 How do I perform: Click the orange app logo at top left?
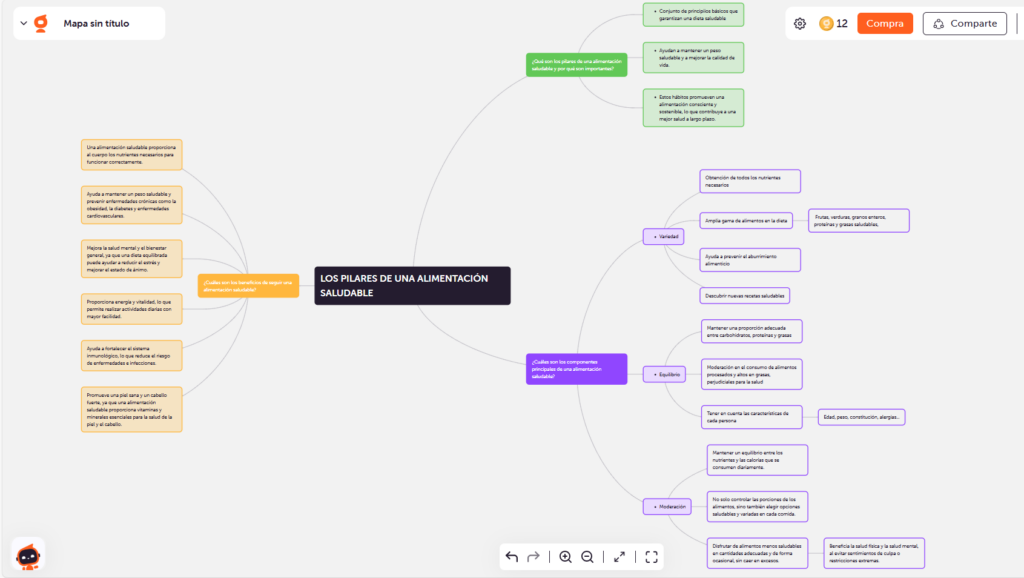tap(41, 23)
